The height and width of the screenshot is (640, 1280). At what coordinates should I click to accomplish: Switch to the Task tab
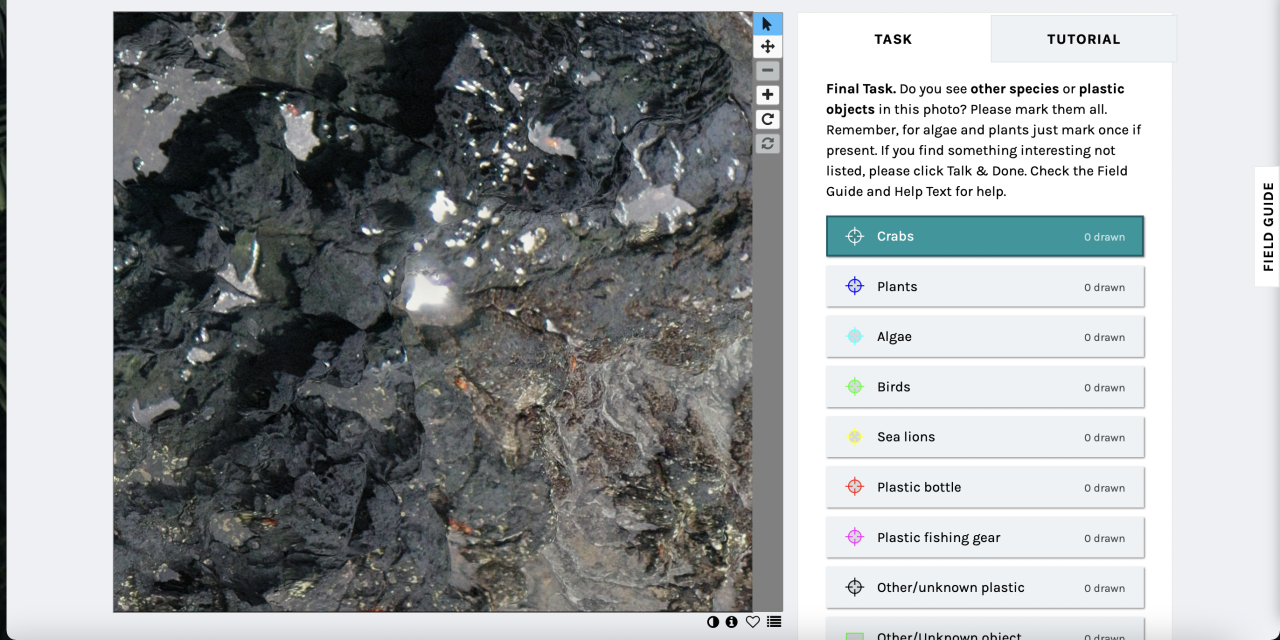[x=893, y=39]
